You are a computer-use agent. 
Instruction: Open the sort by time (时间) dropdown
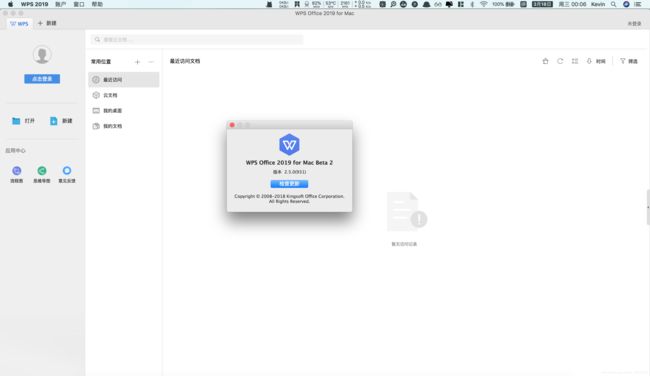point(596,61)
